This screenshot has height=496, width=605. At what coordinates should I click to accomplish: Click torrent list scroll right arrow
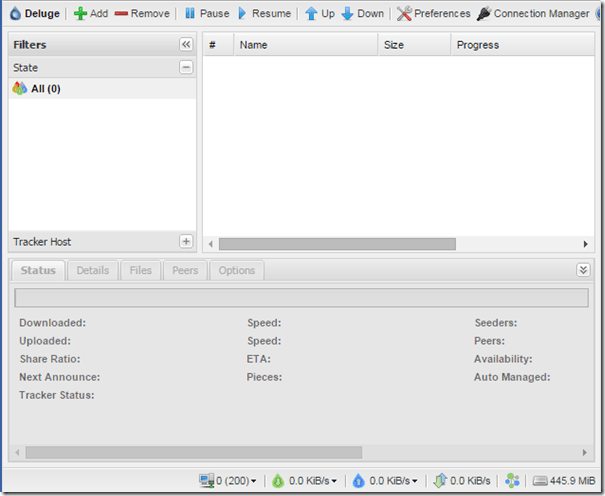coord(585,244)
